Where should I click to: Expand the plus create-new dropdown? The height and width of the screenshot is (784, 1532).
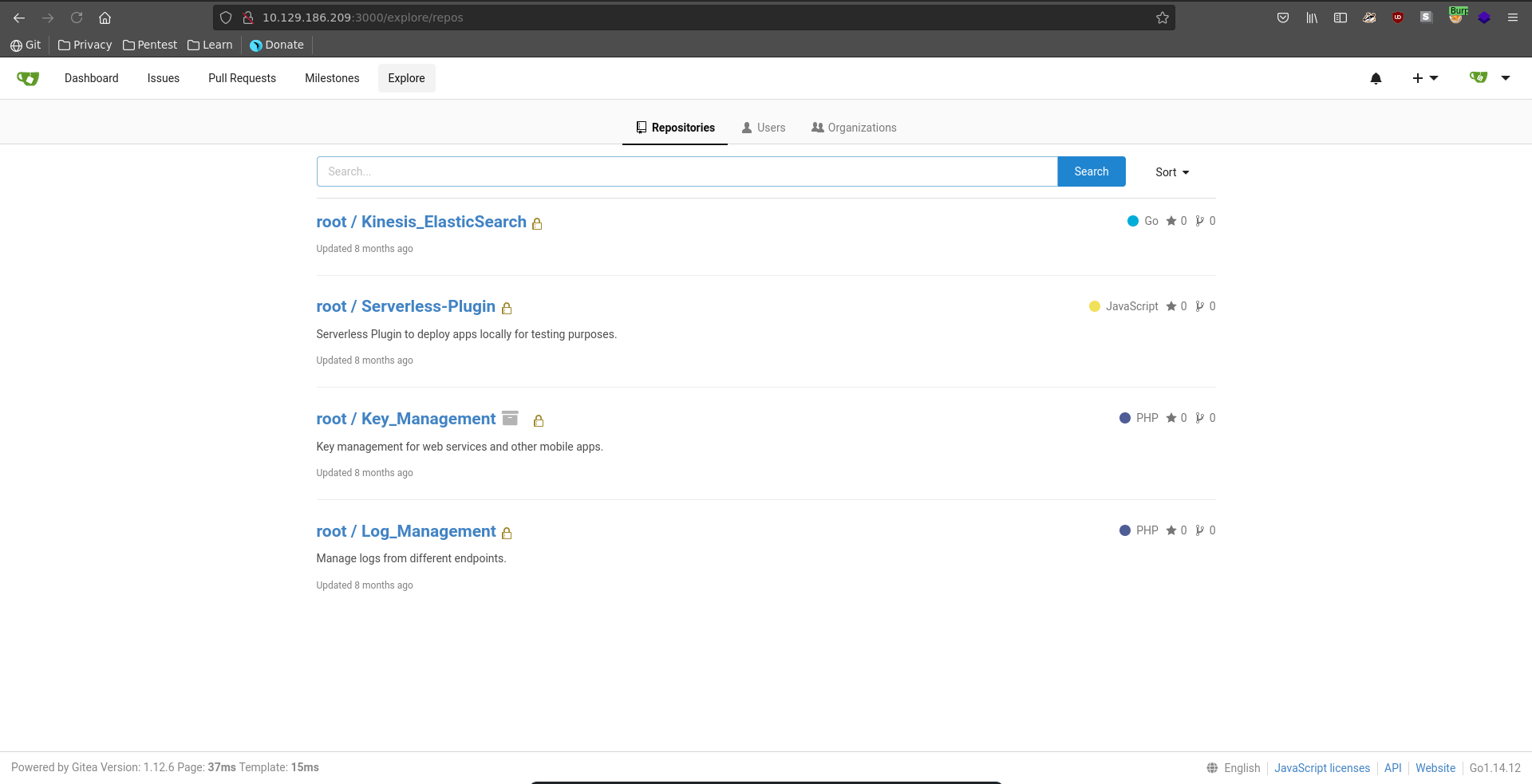click(1424, 78)
